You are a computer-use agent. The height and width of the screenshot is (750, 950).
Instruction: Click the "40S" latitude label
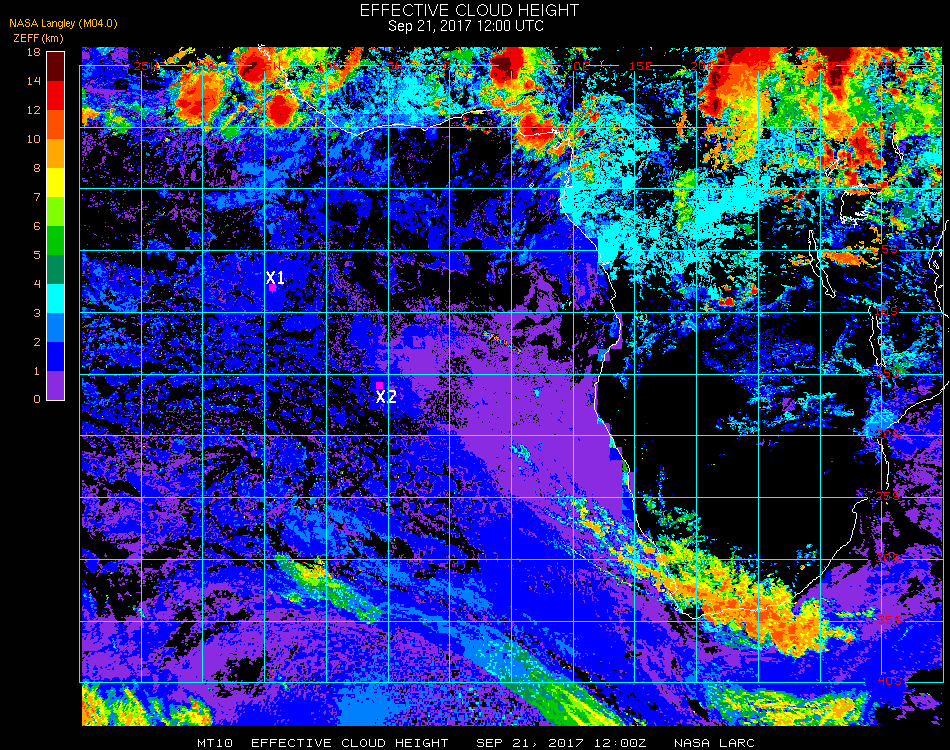[x=890, y=682]
